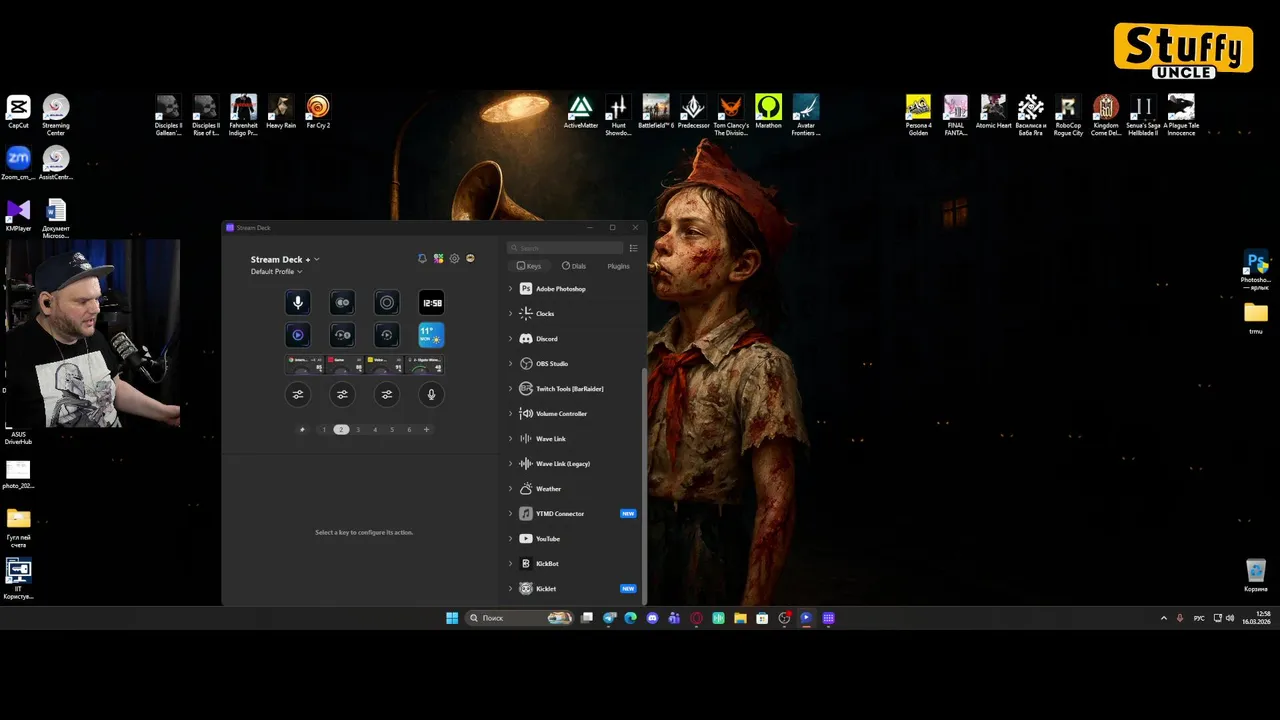Switch to the Plugins tab
The width and height of the screenshot is (1280, 720).
[x=619, y=266]
